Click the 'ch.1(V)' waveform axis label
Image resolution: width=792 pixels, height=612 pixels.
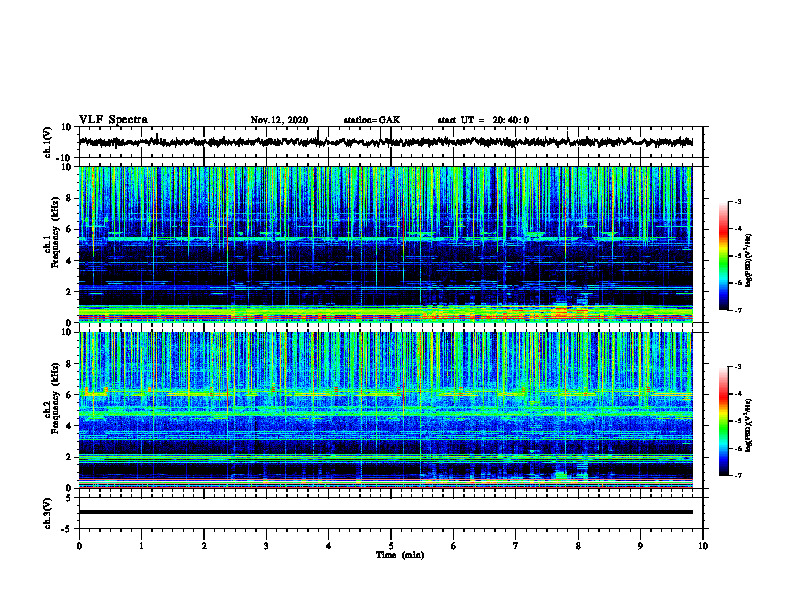[x=48, y=142]
